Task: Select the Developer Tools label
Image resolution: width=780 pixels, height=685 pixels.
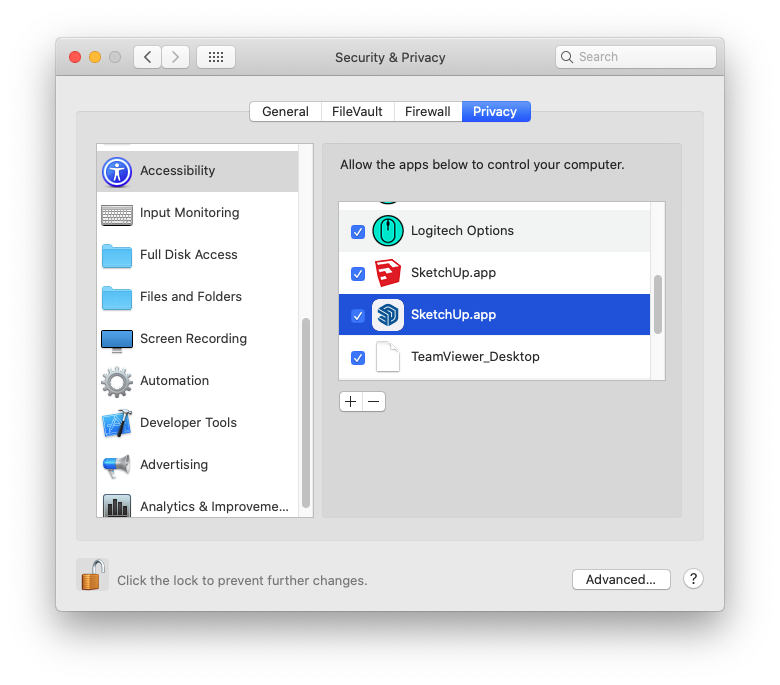Action: [189, 422]
